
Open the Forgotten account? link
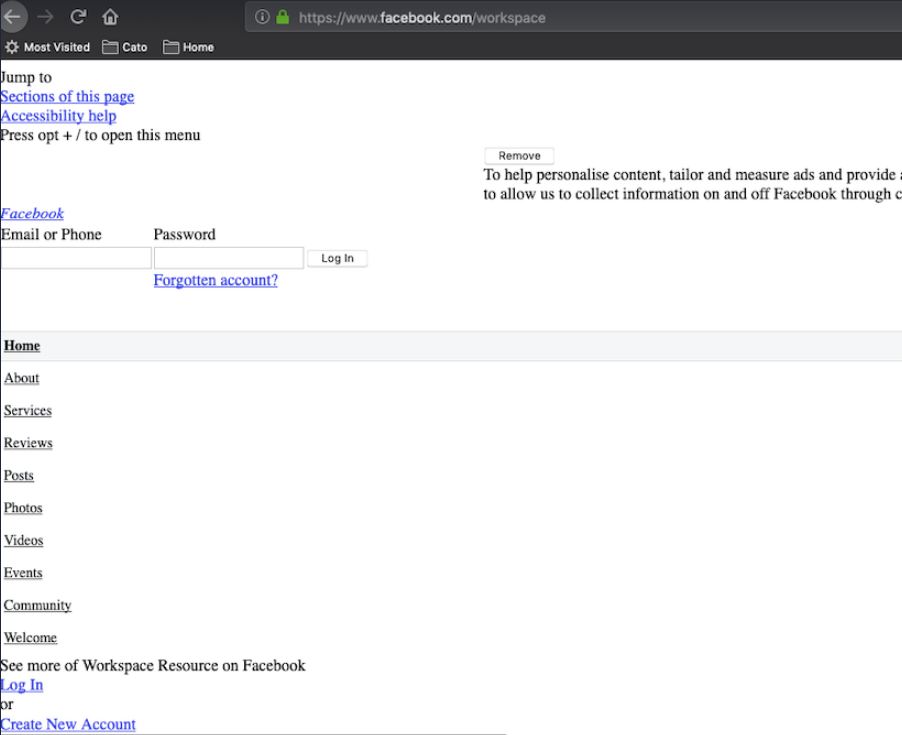[215, 280]
